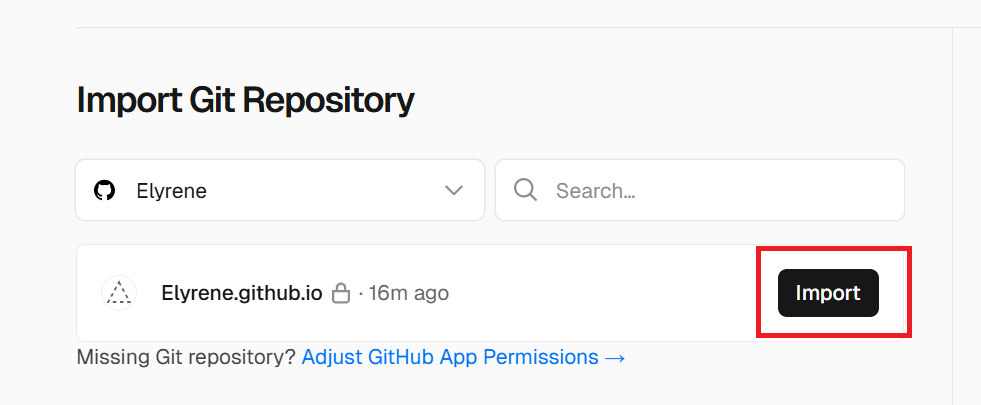
Task: Click the arrow after App Permissions
Action: point(615,357)
